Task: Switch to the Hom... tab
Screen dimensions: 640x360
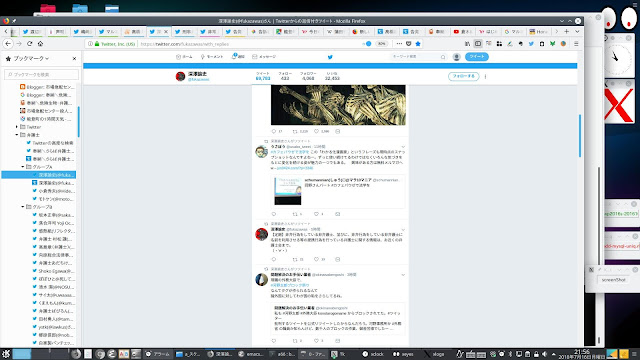Action: point(538,31)
